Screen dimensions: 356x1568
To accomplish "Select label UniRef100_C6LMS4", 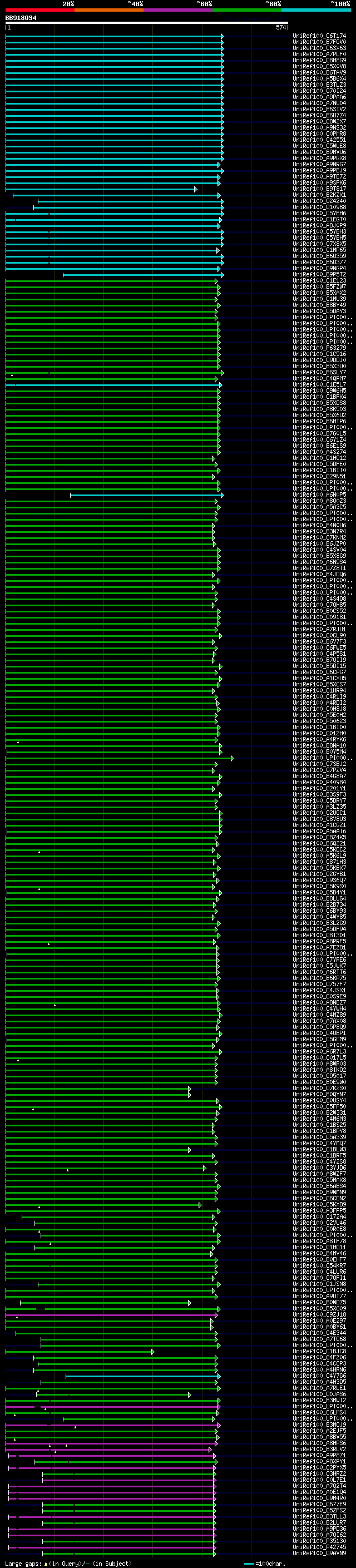I will click(x=319, y=1412).
